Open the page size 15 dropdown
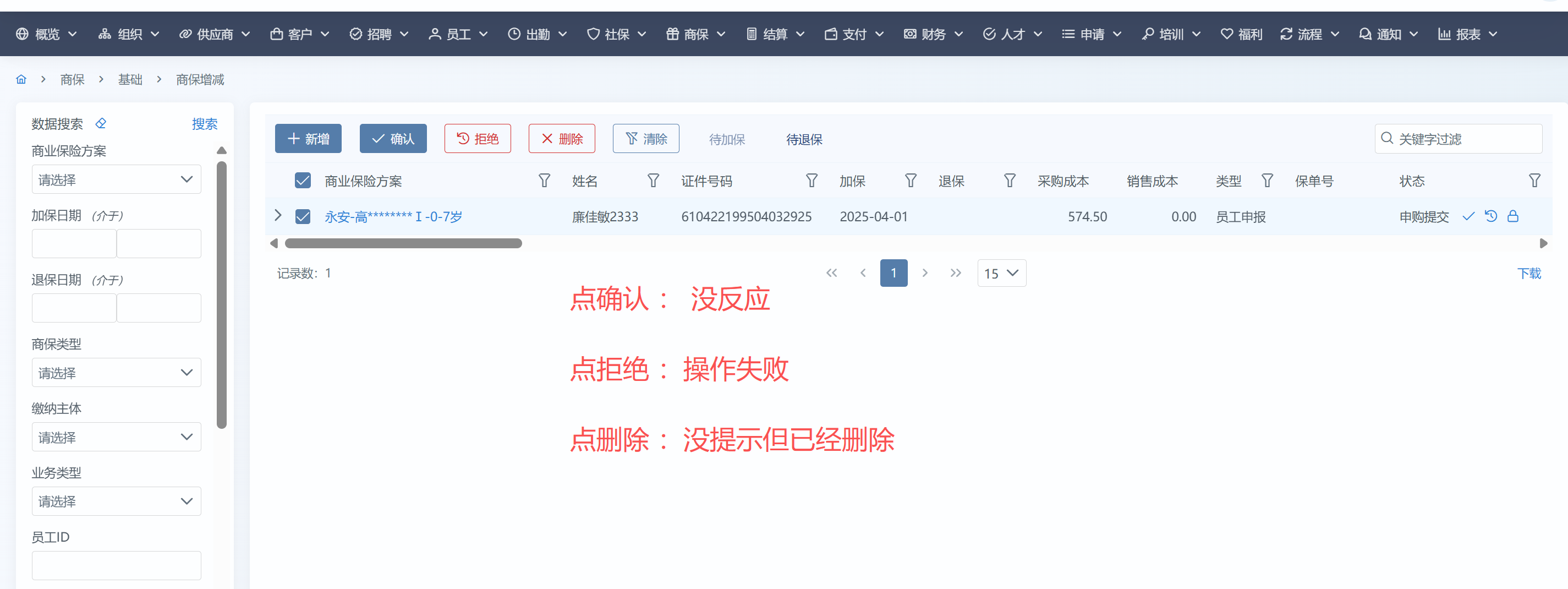 [x=1001, y=274]
